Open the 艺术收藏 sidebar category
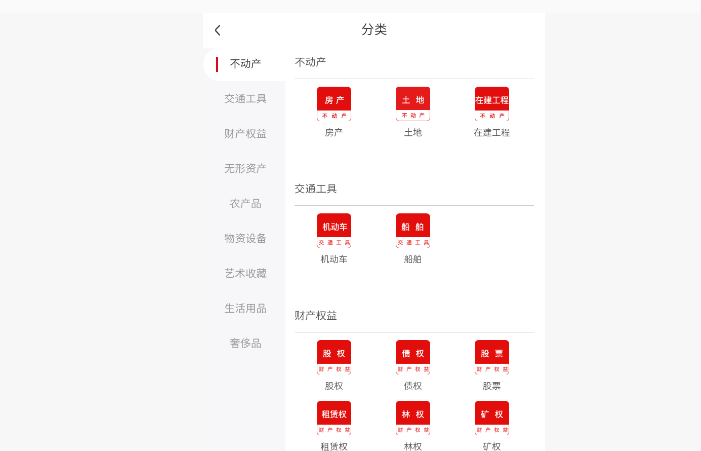The width and height of the screenshot is (701, 451). tap(245, 274)
